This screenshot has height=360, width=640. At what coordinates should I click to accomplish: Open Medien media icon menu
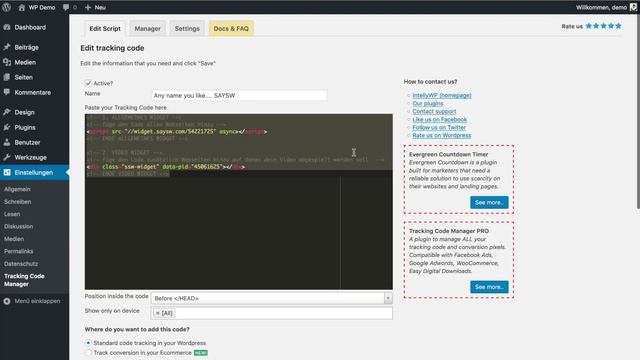point(7,62)
